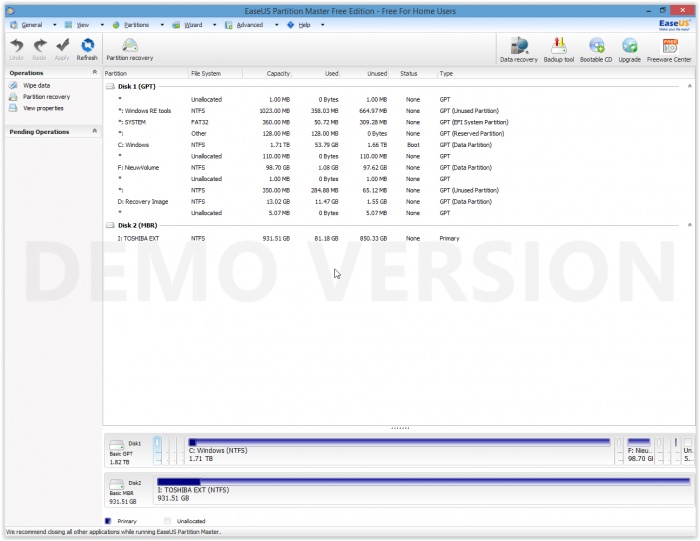The width and height of the screenshot is (700, 541).
Task: Open the Help menu
Action: pos(304,25)
